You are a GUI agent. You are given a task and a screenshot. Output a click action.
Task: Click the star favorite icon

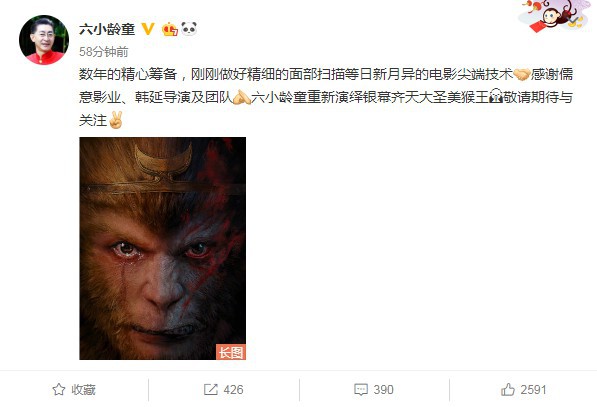pos(59,389)
